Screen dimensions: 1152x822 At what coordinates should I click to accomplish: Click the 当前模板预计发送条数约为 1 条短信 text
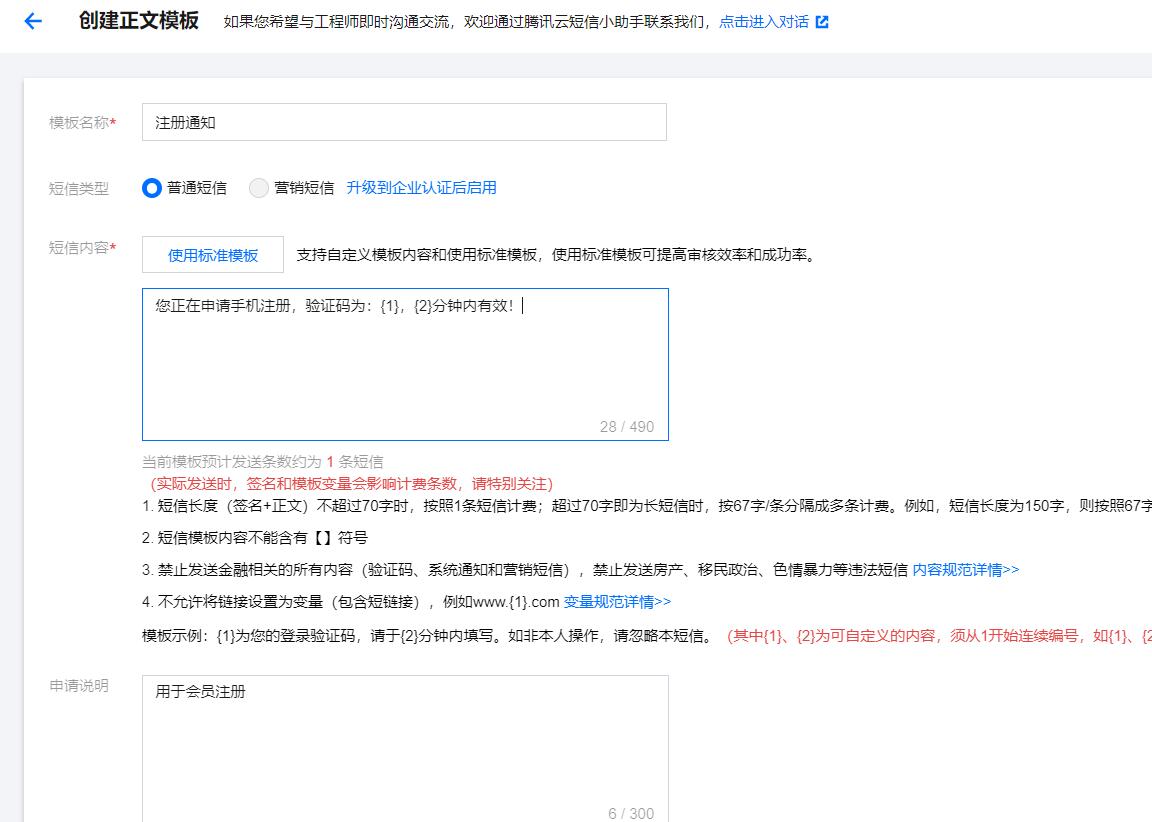(x=262, y=462)
